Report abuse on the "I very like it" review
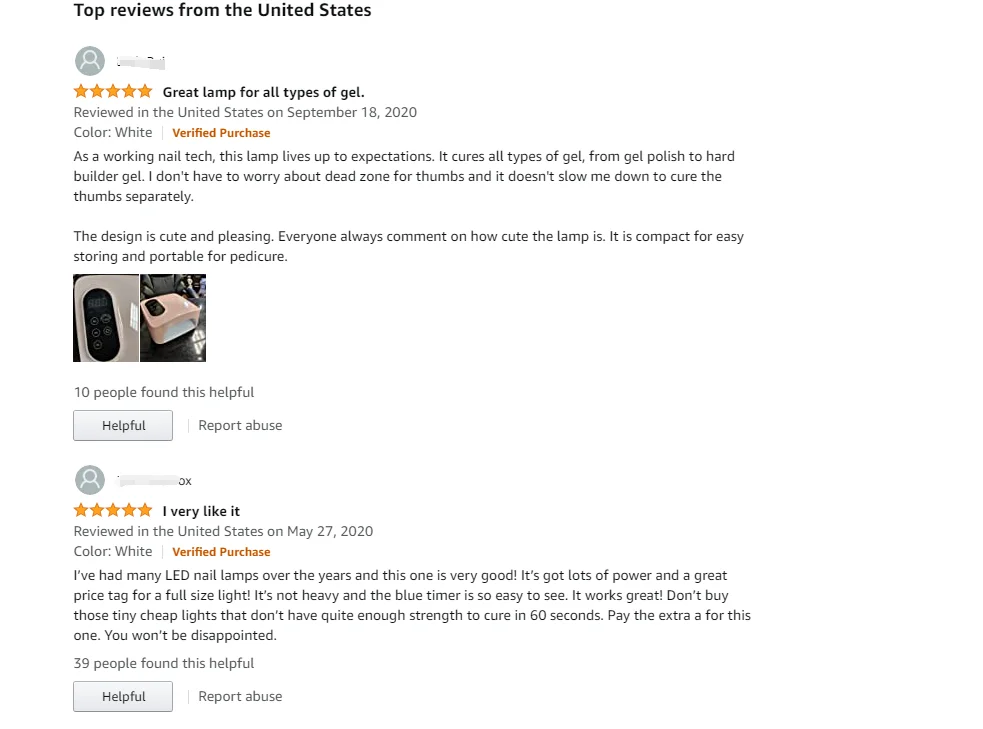 pos(240,697)
